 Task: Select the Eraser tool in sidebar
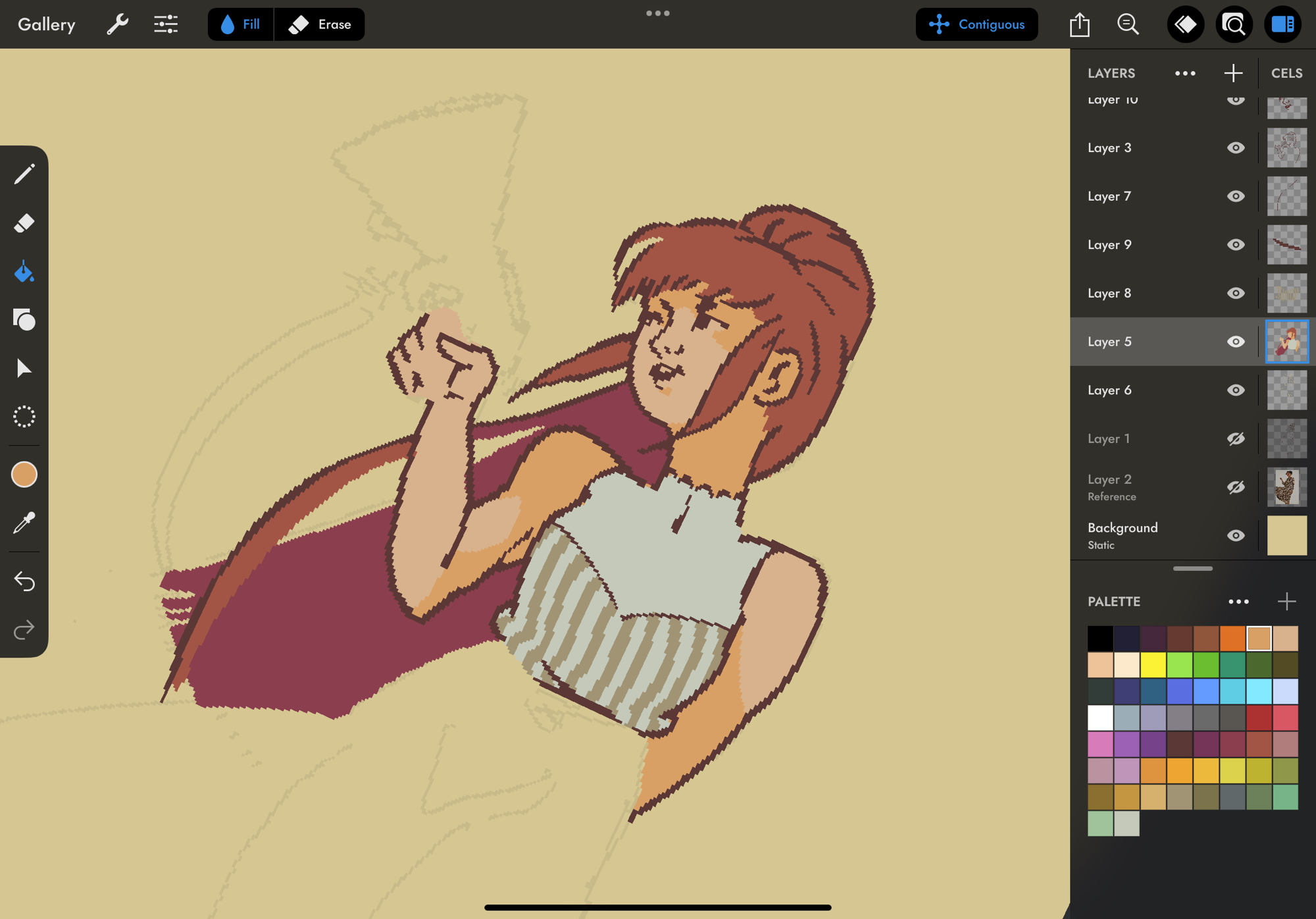[x=24, y=223]
